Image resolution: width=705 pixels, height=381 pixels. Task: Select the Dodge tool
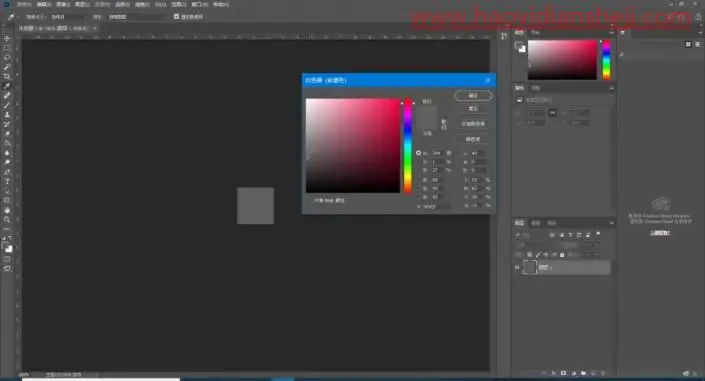7,162
